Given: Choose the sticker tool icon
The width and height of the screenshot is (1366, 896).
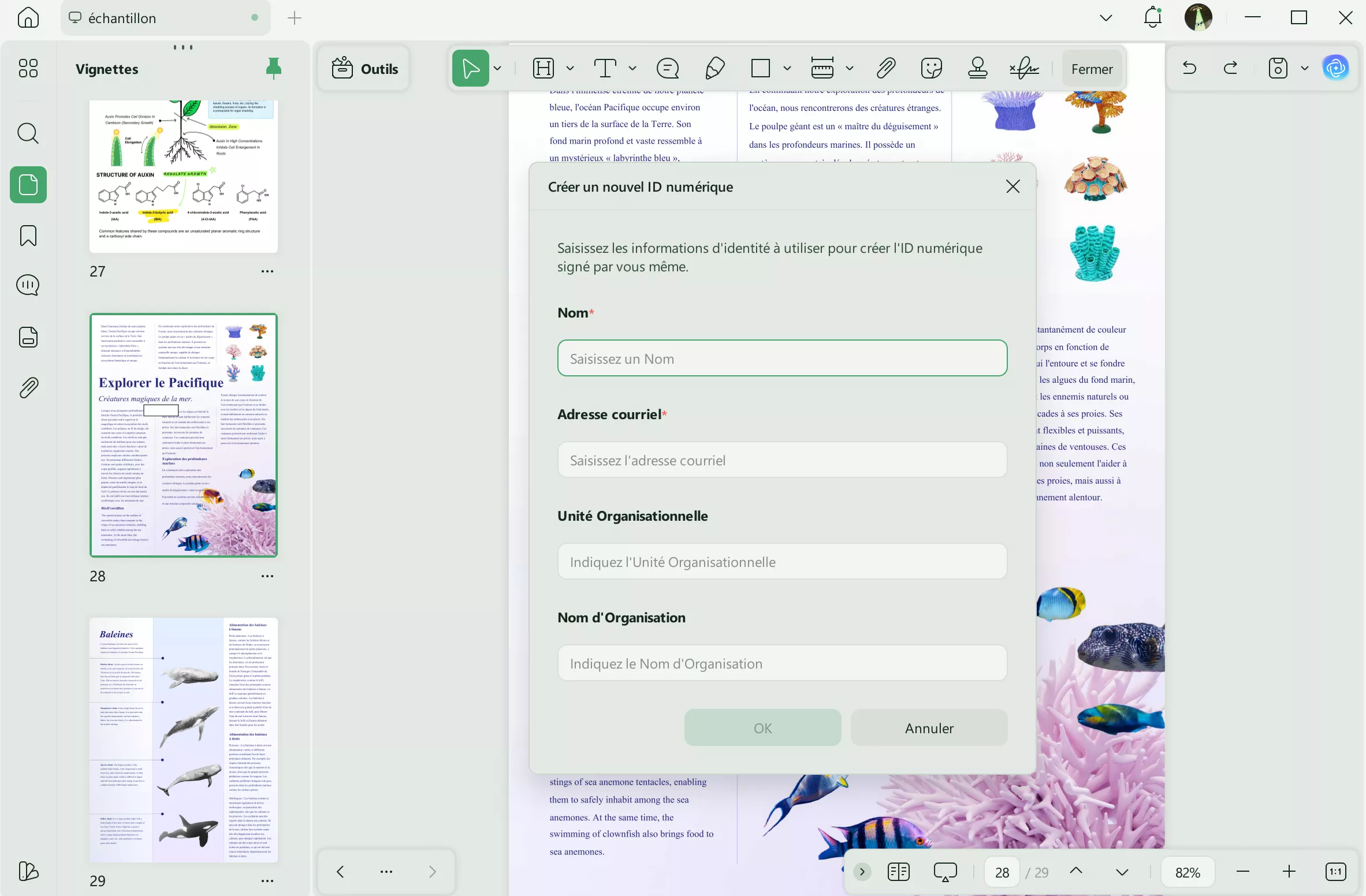Looking at the screenshot, I should pyautogui.click(x=931, y=69).
